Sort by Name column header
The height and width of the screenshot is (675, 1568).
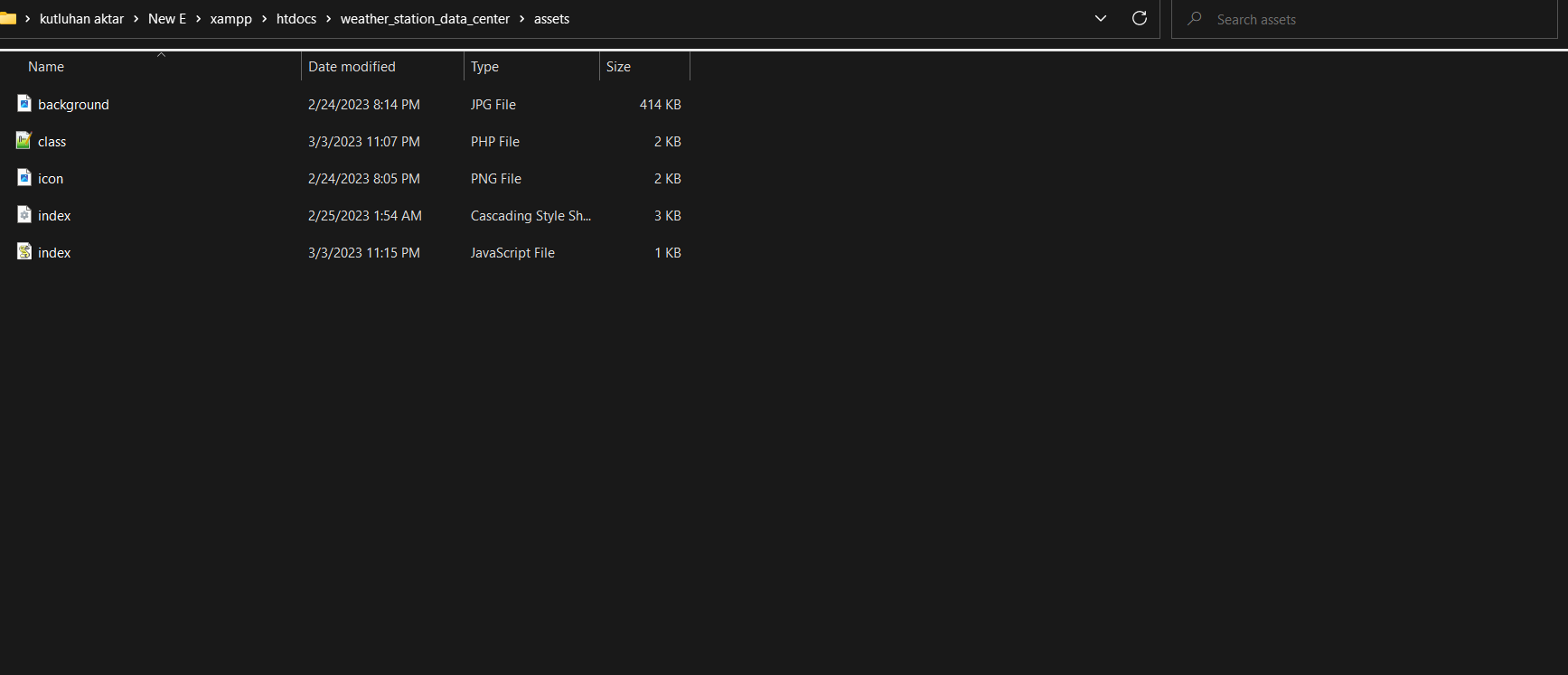[46, 67]
